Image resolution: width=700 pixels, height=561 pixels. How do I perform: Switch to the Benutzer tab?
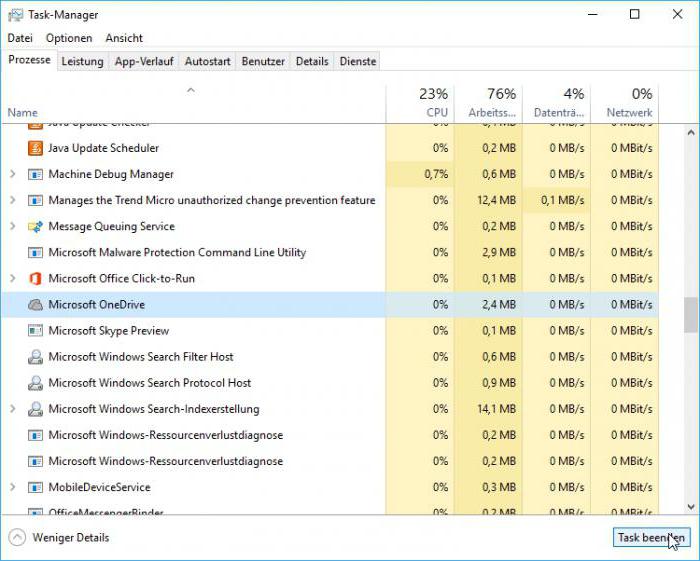click(x=263, y=61)
